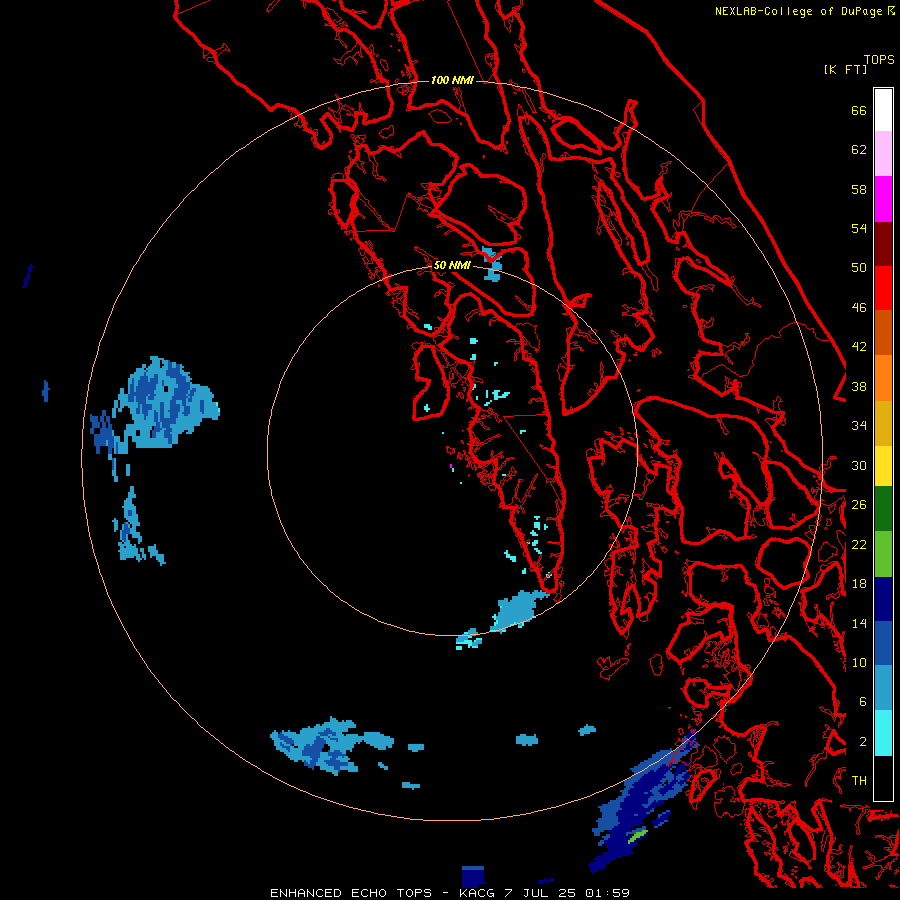Select the bright yellow legend swatch
The width and height of the screenshot is (900, 900).
click(883, 465)
